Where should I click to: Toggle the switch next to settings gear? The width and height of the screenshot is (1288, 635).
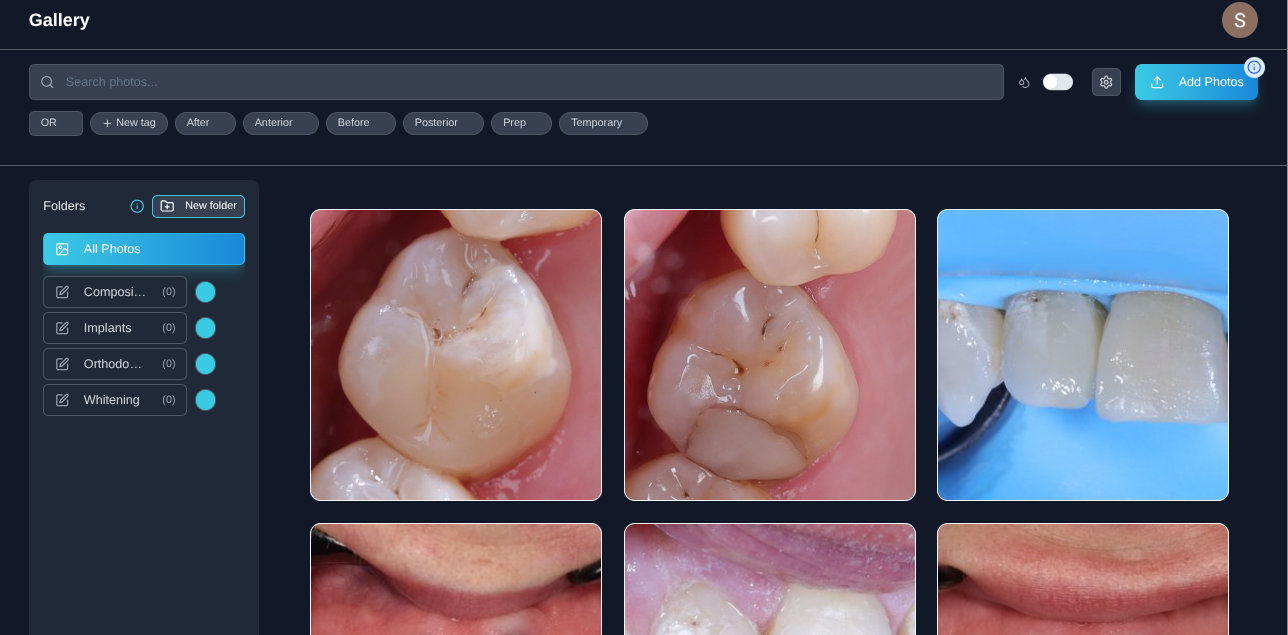tap(1057, 82)
